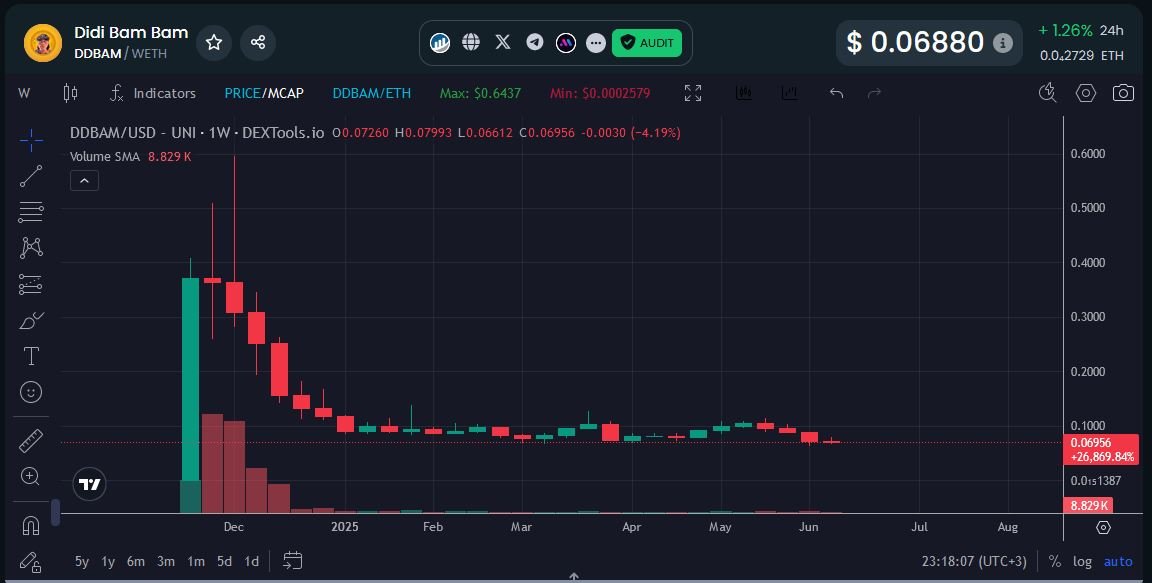Select the Text annotation tool

[31, 356]
